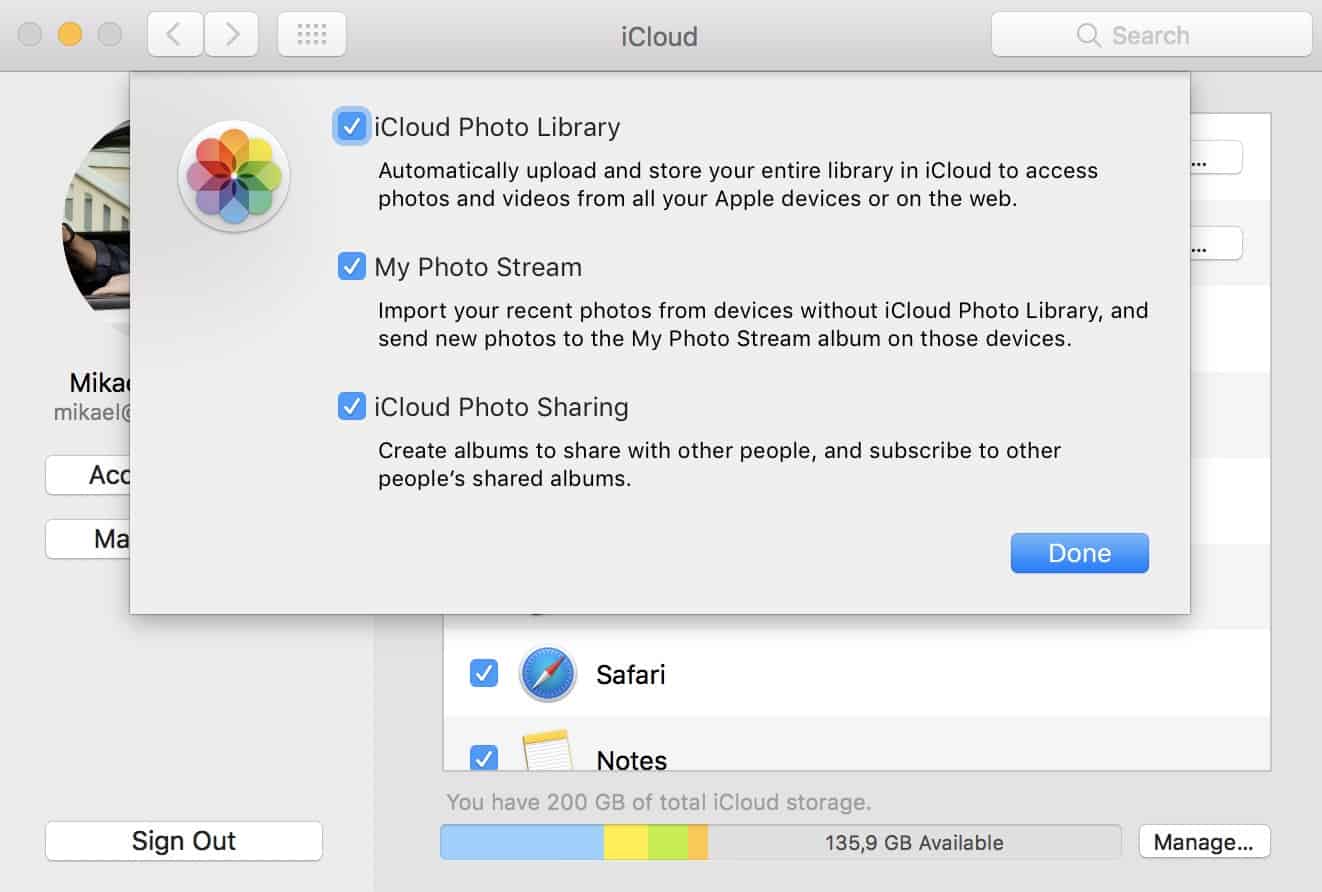Click the yellow segment of the storage bar
The height and width of the screenshot is (892, 1322).
pyautogui.click(x=626, y=842)
